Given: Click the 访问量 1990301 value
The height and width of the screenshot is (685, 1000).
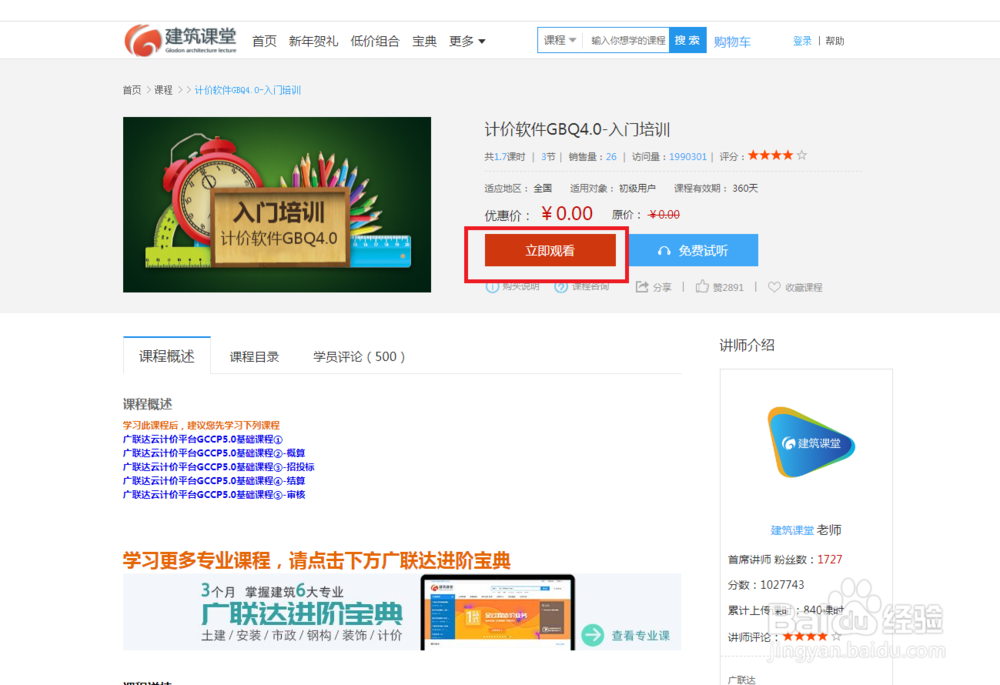Looking at the screenshot, I should [x=688, y=157].
